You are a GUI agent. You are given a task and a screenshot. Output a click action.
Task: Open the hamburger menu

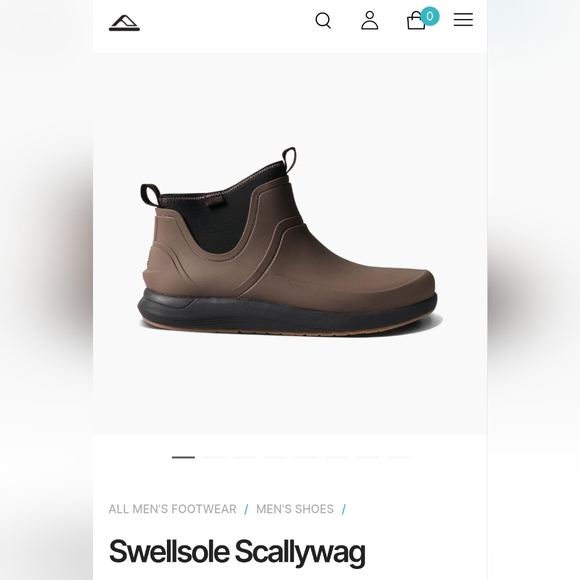[x=463, y=20]
